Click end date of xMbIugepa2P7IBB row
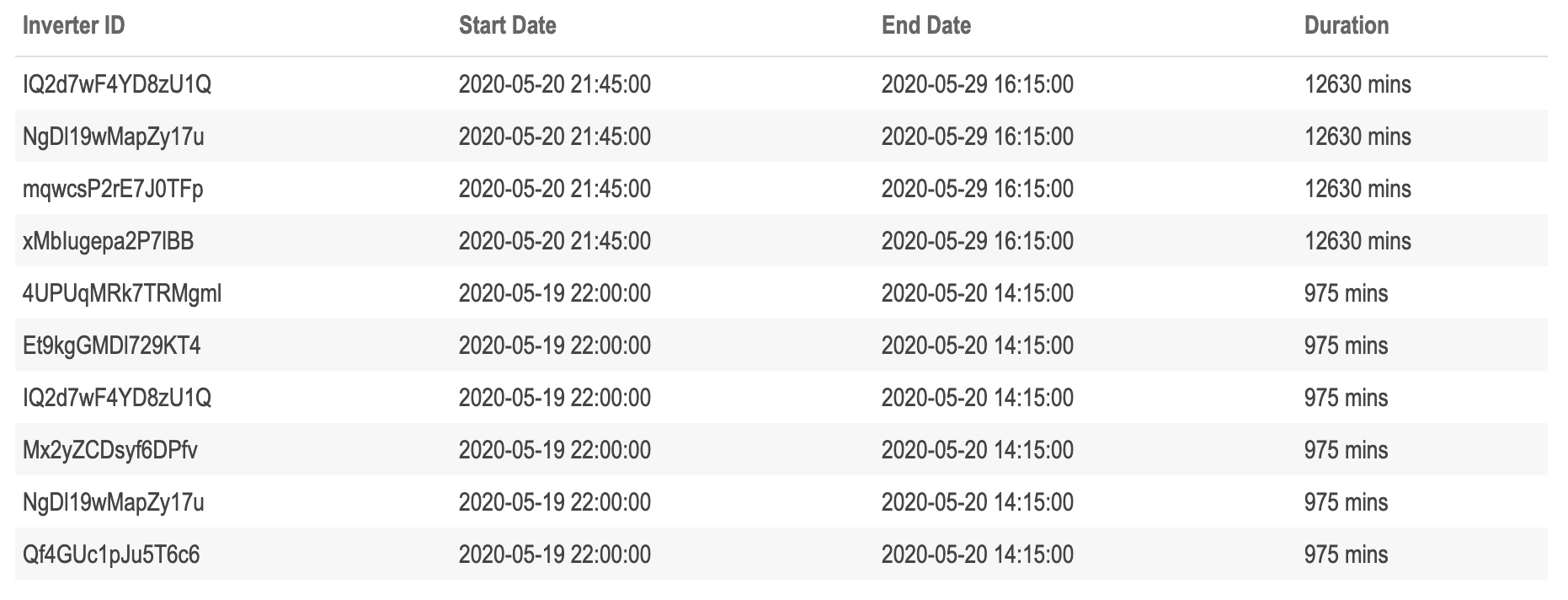Screen dimensions: 1568x600 point(978,241)
